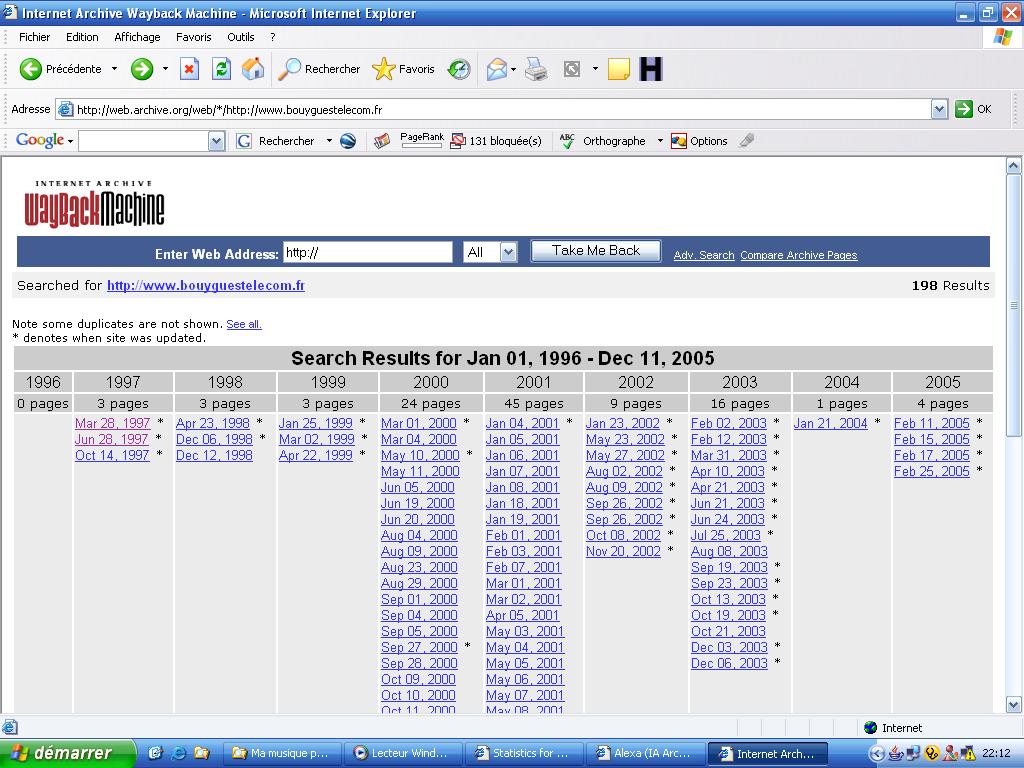Click the See all. link
The height and width of the screenshot is (768, 1024).
click(x=244, y=324)
